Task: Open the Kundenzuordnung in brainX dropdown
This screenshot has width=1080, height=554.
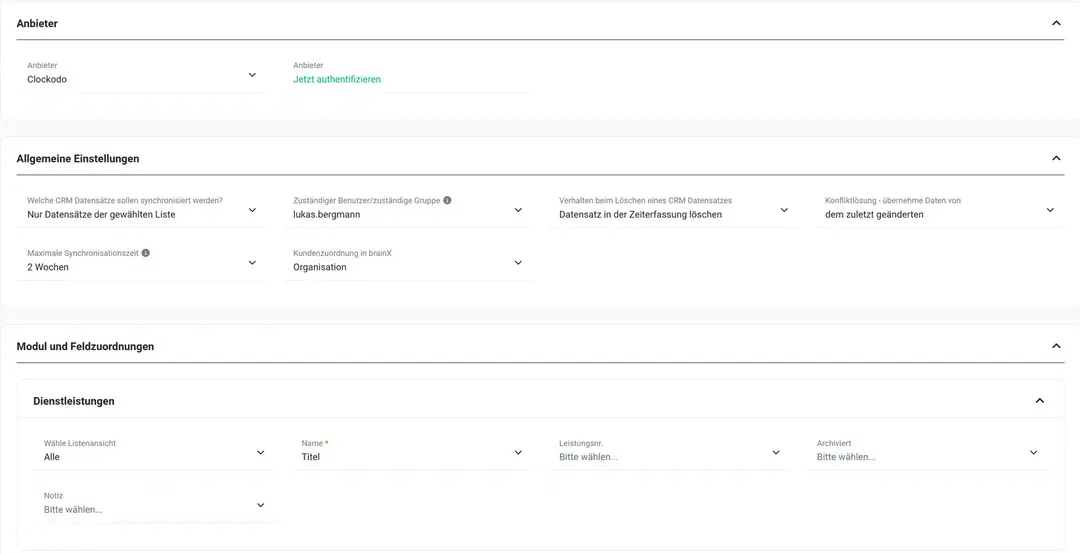Action: (407, 262)
